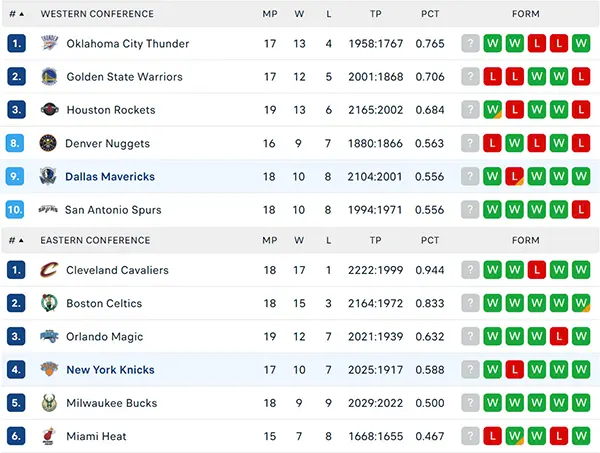600x453 pixels.
Task: Click the Dallas Mavericks logo
Action: point(48,176)
